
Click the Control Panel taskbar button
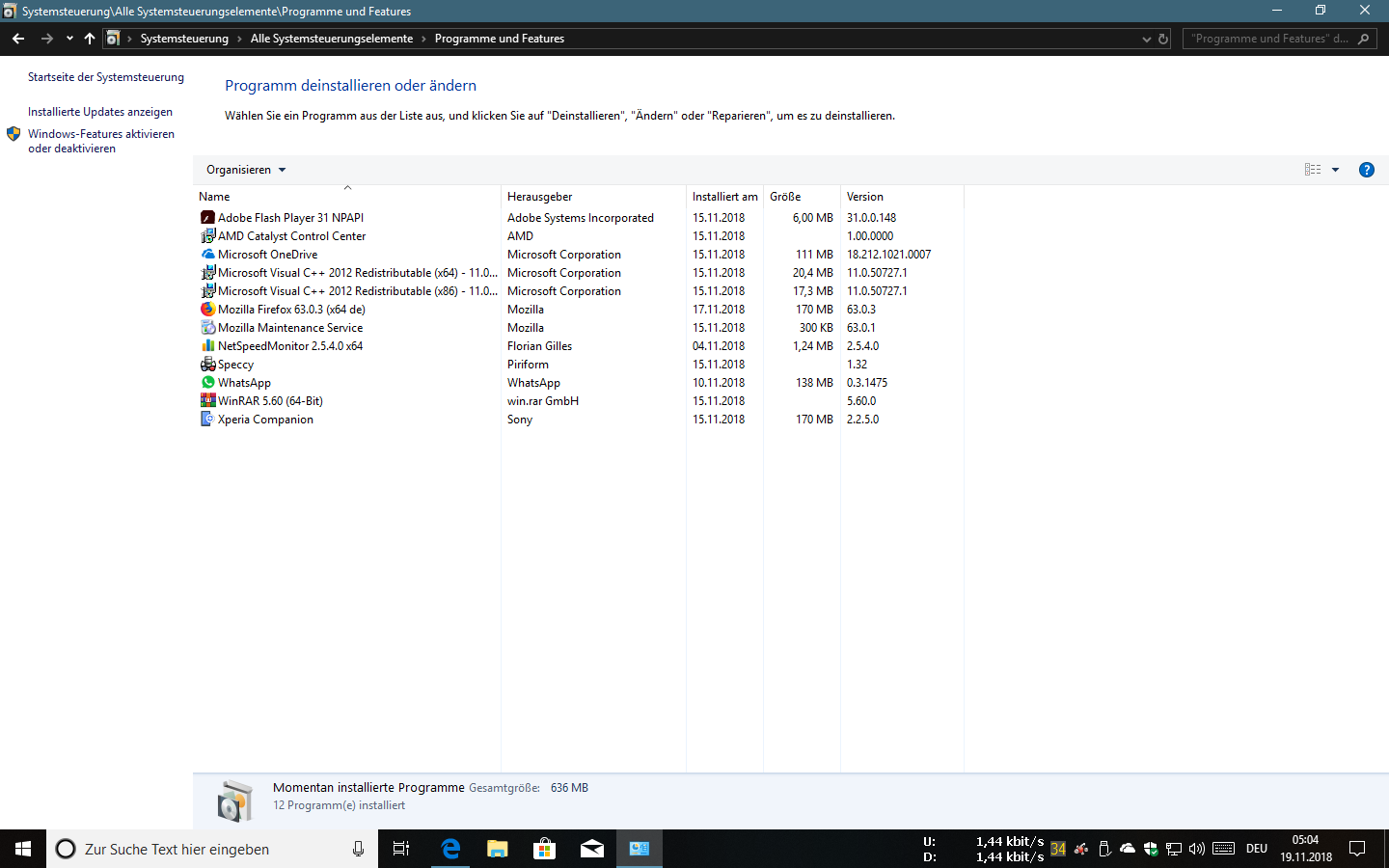(x=640, y=849)
